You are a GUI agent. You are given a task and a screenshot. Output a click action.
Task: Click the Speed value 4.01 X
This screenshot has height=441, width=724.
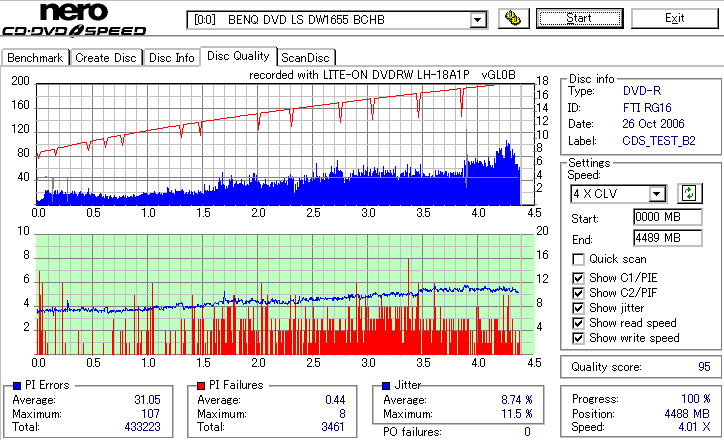694,427
